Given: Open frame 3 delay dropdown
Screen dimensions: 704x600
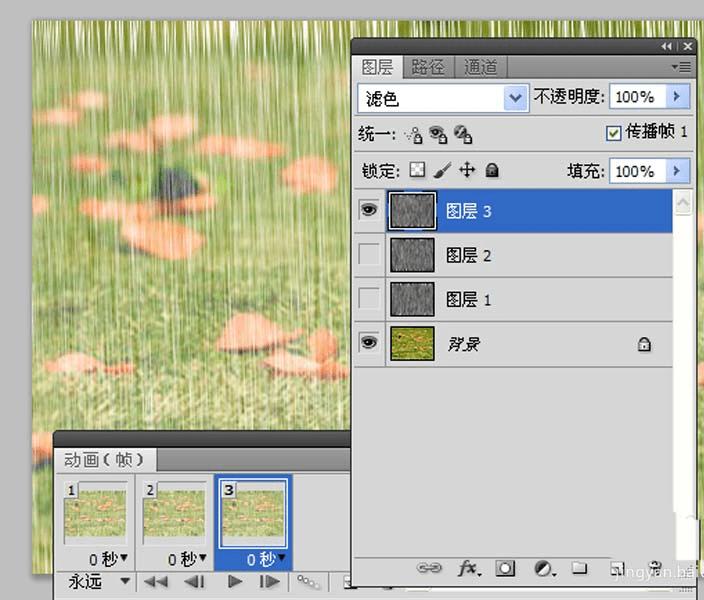Looking at the screenshot, I should pyautogui.click(x=282, y=558).
